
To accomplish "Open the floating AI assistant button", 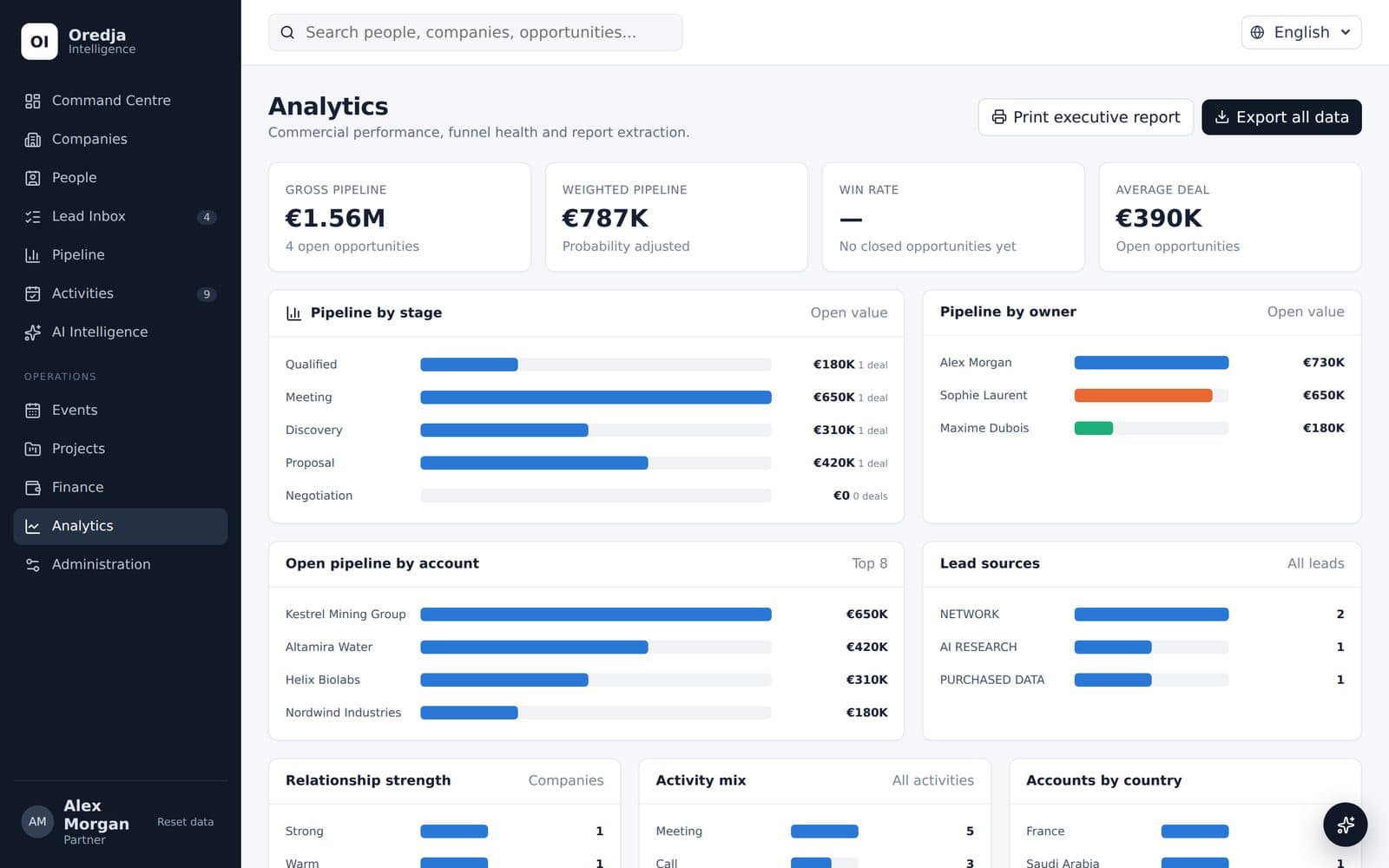I will click(x=1345, y=825).
